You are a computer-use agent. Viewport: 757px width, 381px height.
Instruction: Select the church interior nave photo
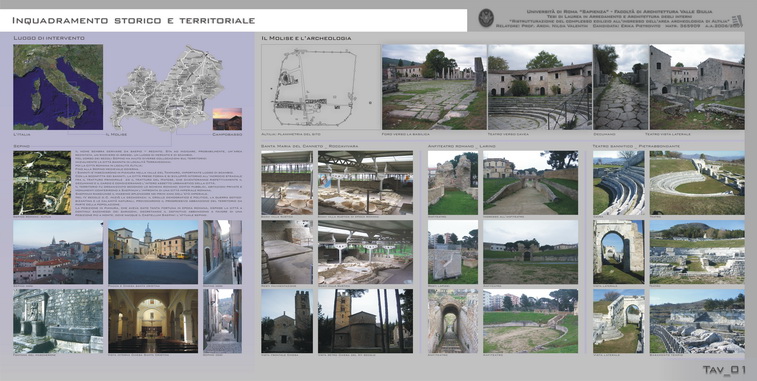pos(153,321)
